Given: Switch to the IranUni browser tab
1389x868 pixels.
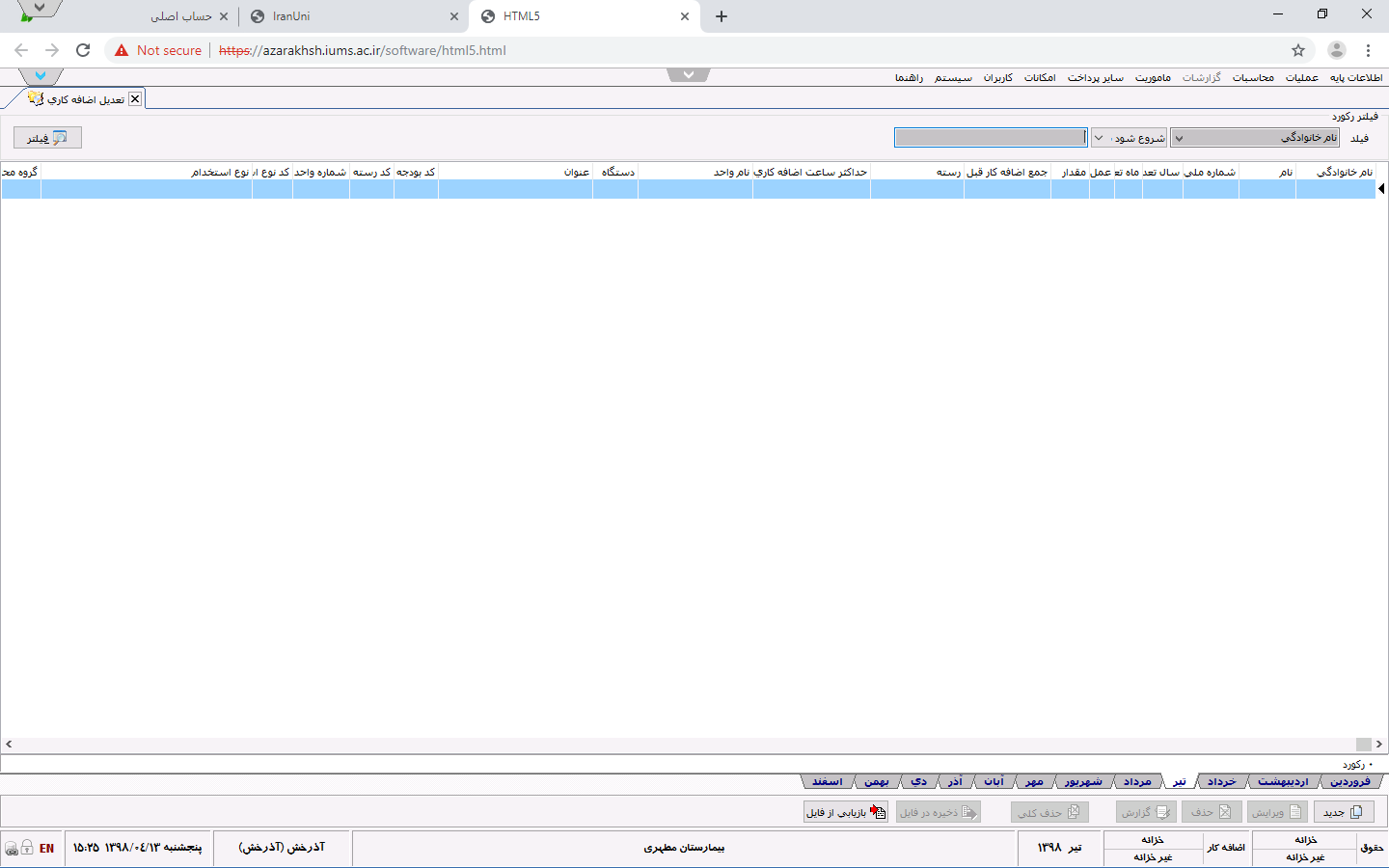Looking at the screenshot, I should tap(353, 16).
